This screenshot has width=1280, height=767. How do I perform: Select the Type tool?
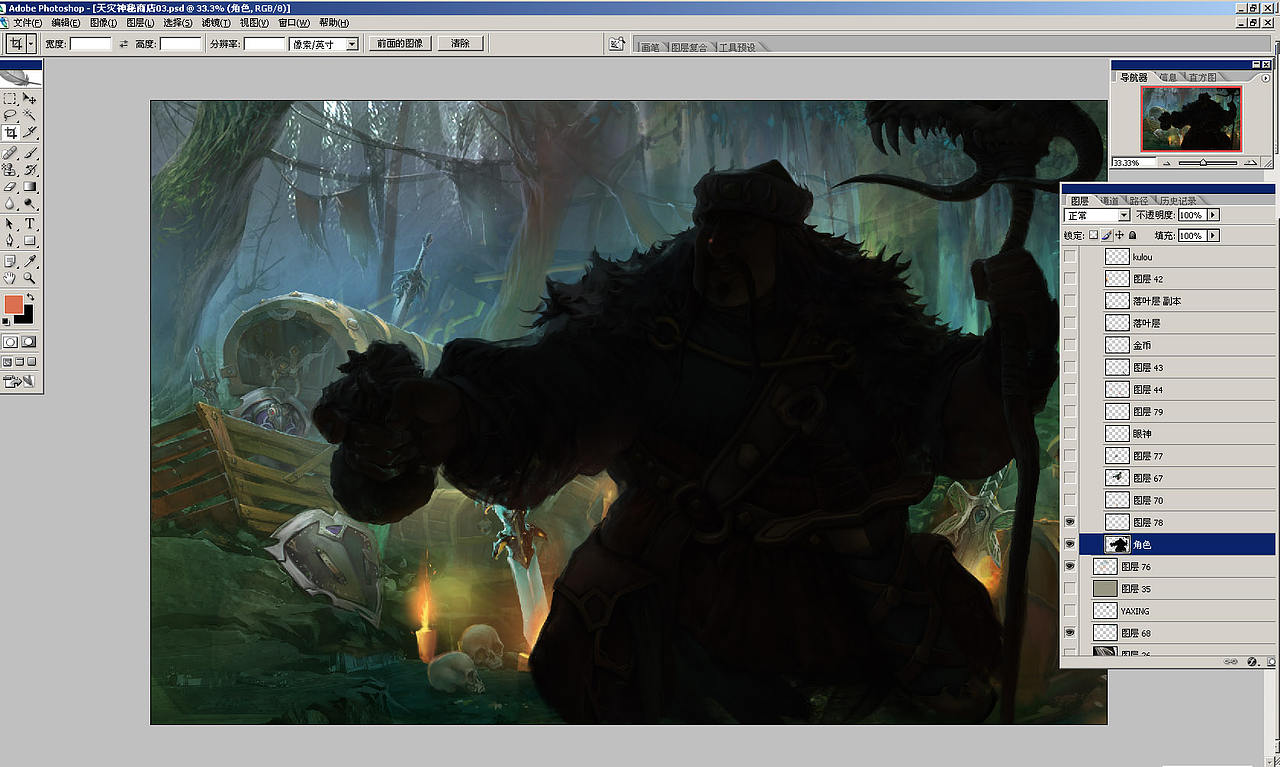(x=30, y=224)
